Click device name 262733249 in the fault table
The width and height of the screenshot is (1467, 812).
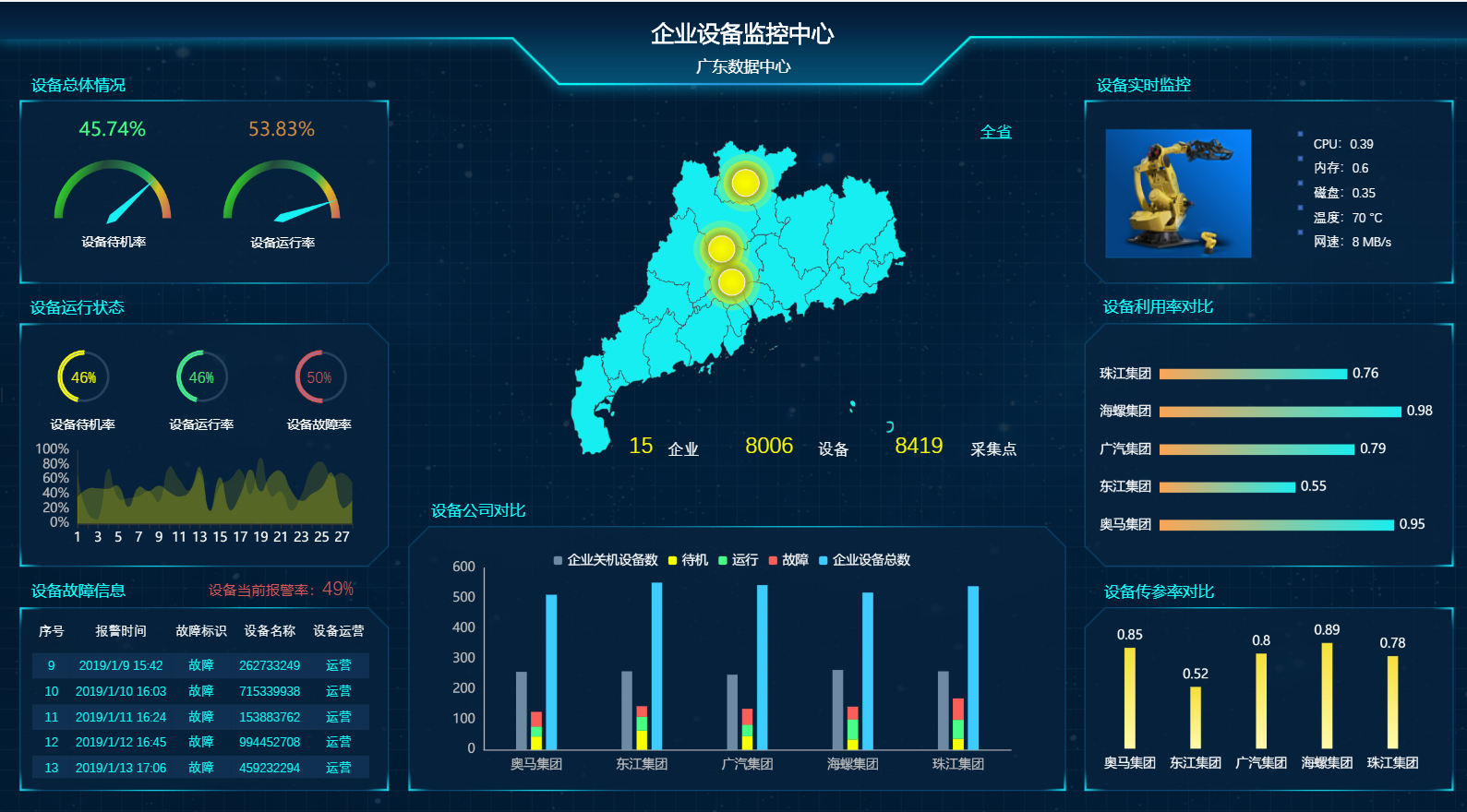(270, 665)
